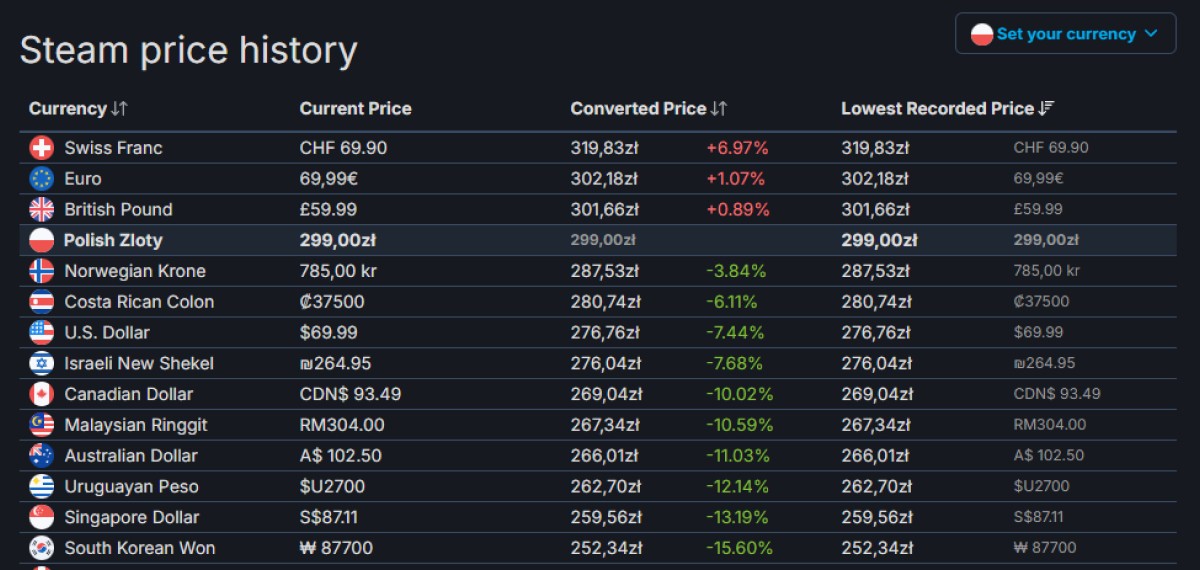1200x570 pixels.
Task: Click the Australian flag icon
Action: click(x=42, y=456)
